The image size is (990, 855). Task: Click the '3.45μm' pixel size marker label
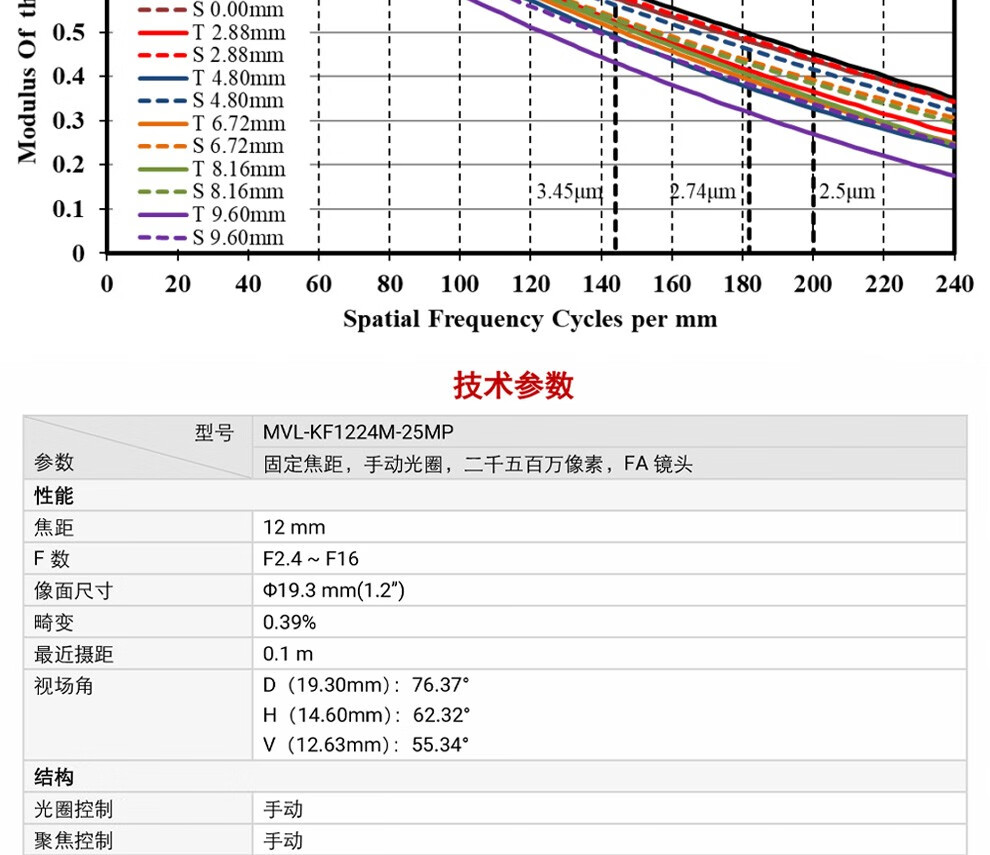(x=569, y=191)
